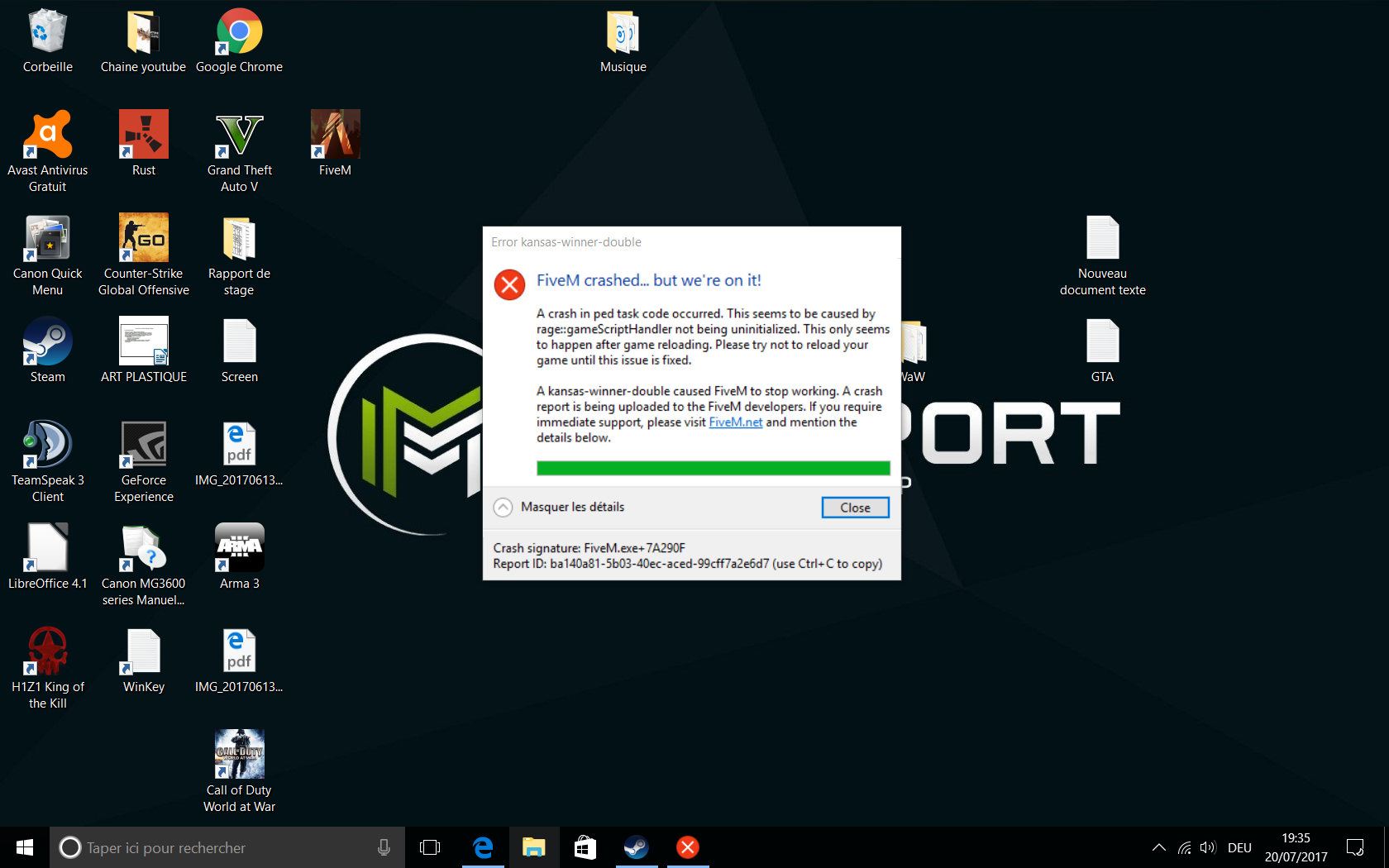Select the FiveM desktop shortcut
1389x868 pixels.
click(335, 144)
